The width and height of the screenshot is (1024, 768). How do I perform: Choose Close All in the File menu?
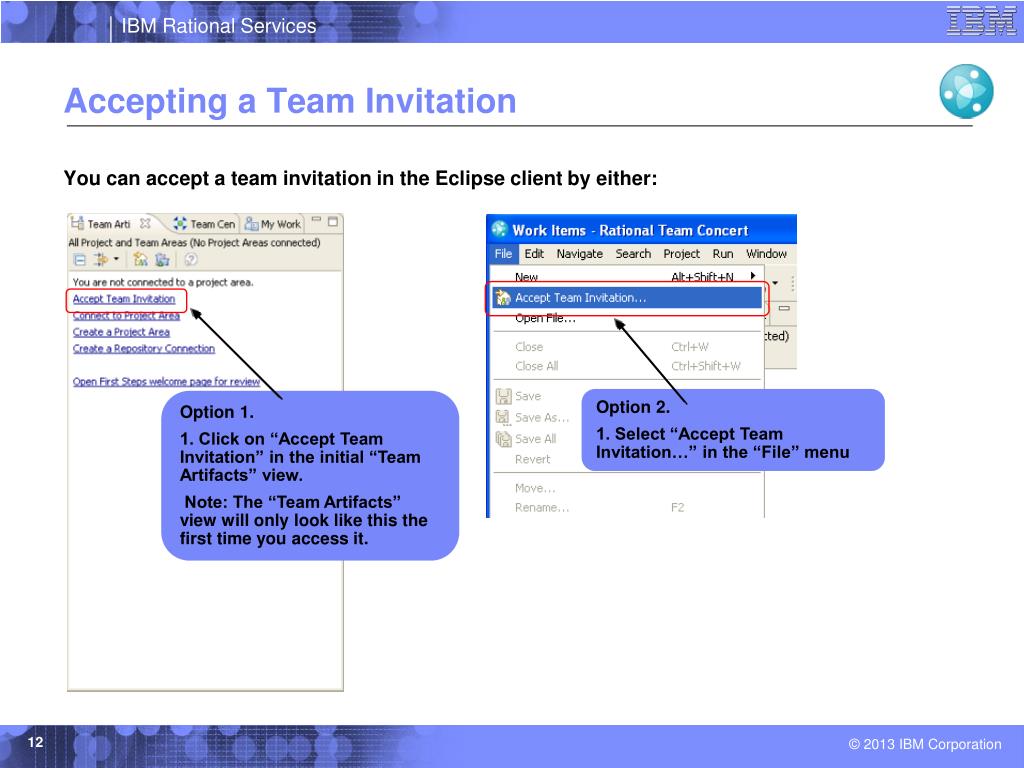[x=627, y=366]
